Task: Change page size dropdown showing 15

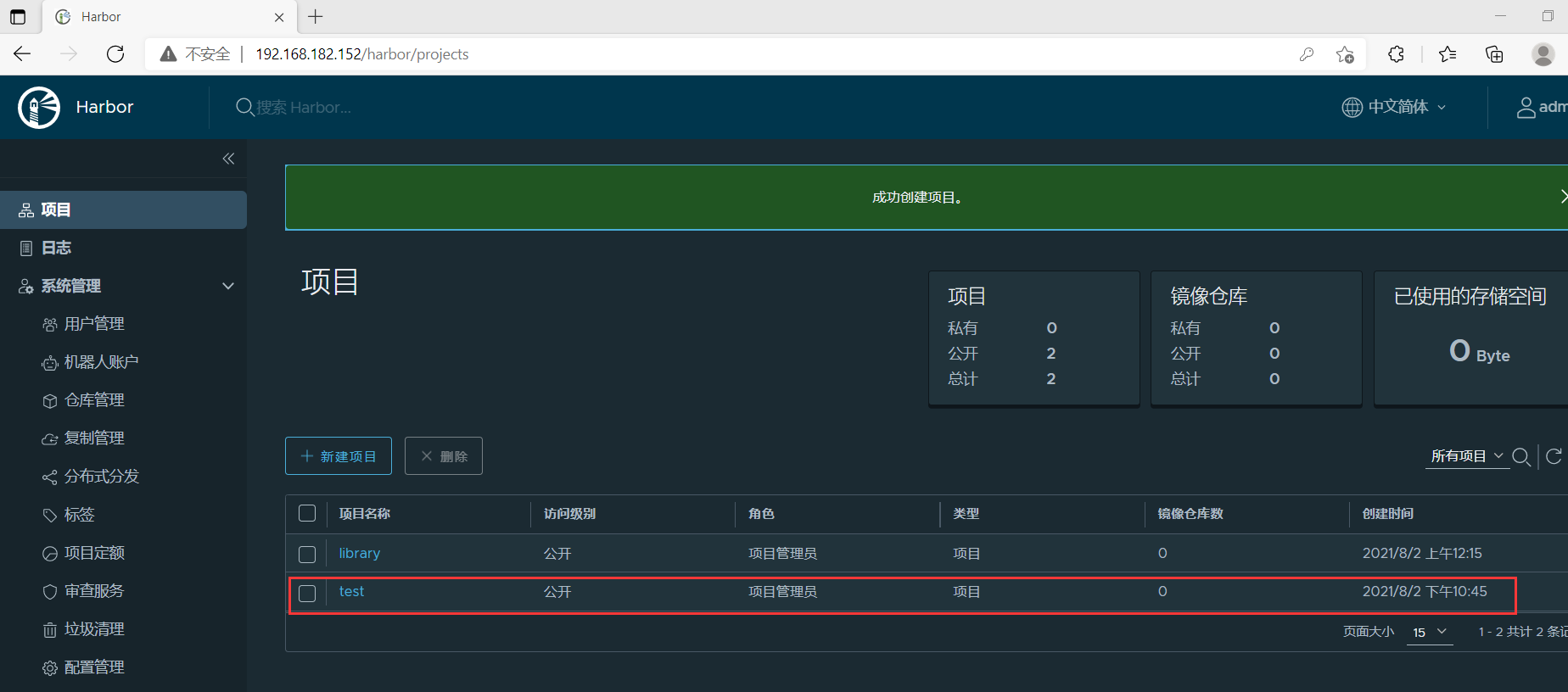Action: click(x=1430, y=633)
